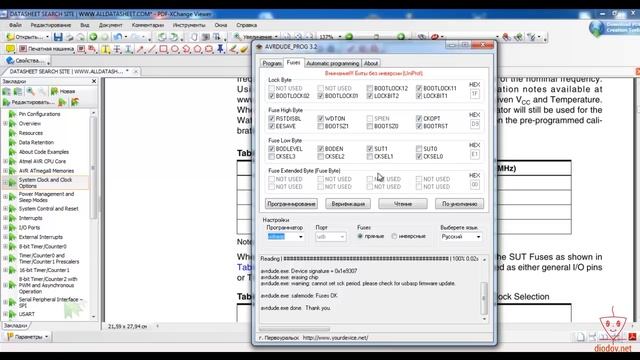Screen dimensions: 640x360
Task: Click the rotate counterclockwise icon
Action: click(x=162, y=37)
